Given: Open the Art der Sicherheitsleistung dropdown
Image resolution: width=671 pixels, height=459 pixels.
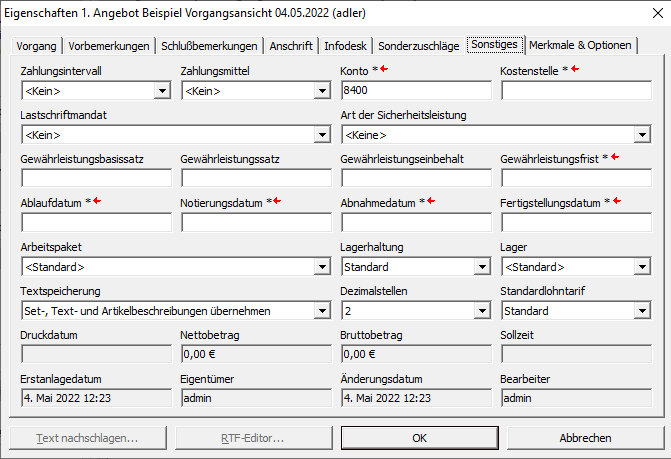Looking at the screenshot, I should click(642, 135).
